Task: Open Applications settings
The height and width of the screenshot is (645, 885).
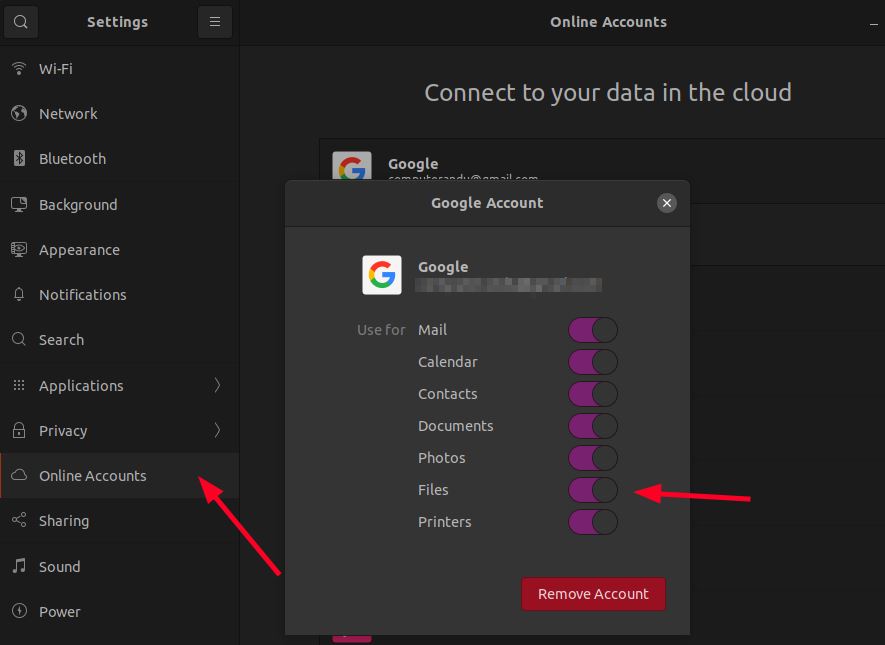Action: click(119, 385)
